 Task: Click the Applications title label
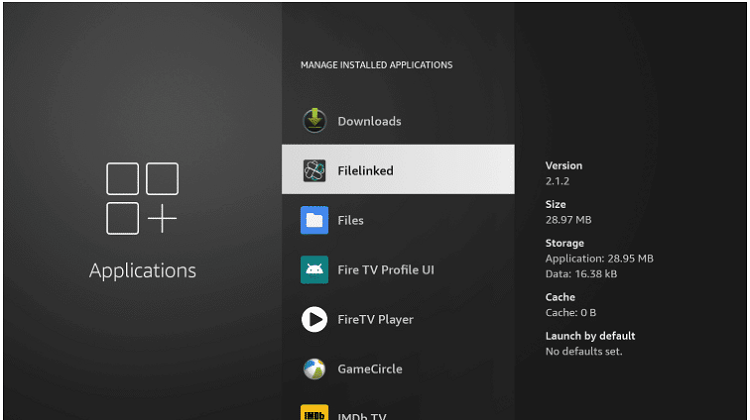click(x=143, y=271)
